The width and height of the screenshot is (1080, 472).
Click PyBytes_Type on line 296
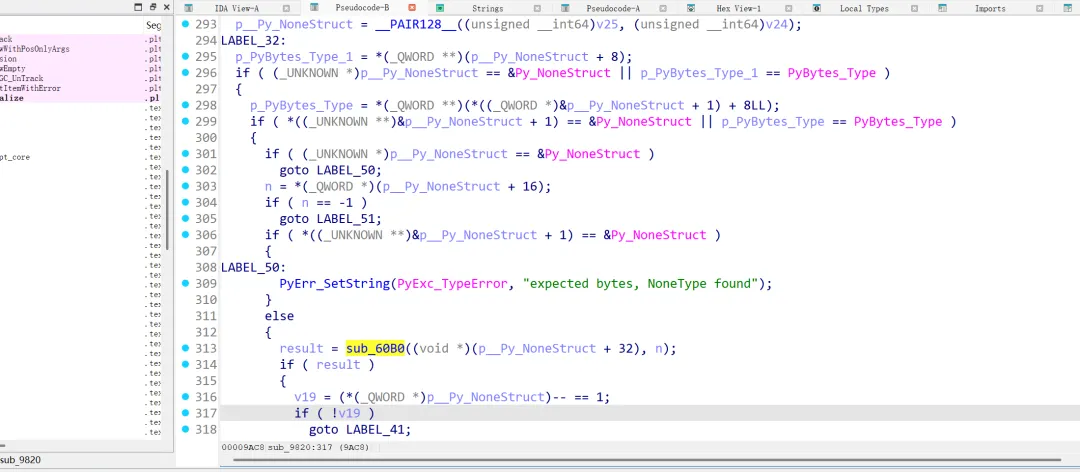(831, 73)
